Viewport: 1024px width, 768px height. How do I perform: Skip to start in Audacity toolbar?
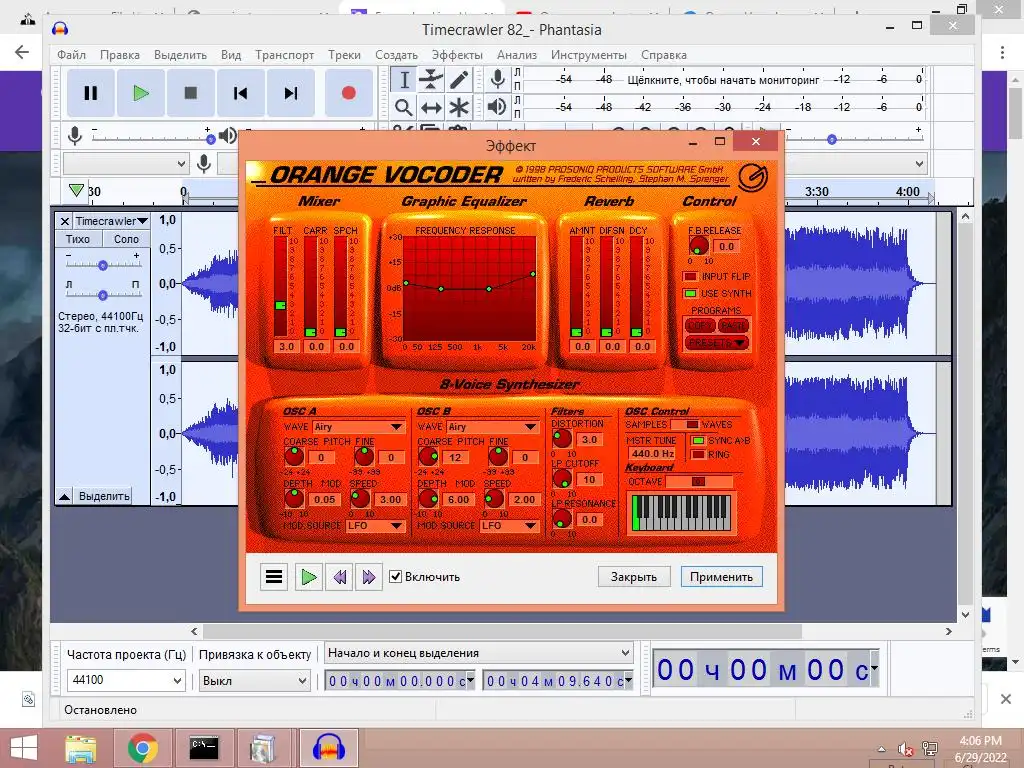pos(240,93)
